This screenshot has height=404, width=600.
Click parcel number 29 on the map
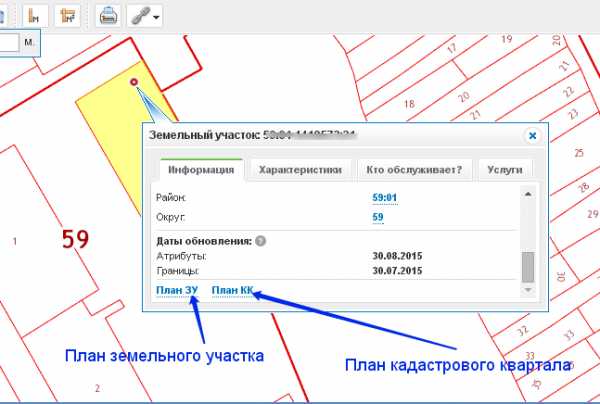tap(593, 214)
